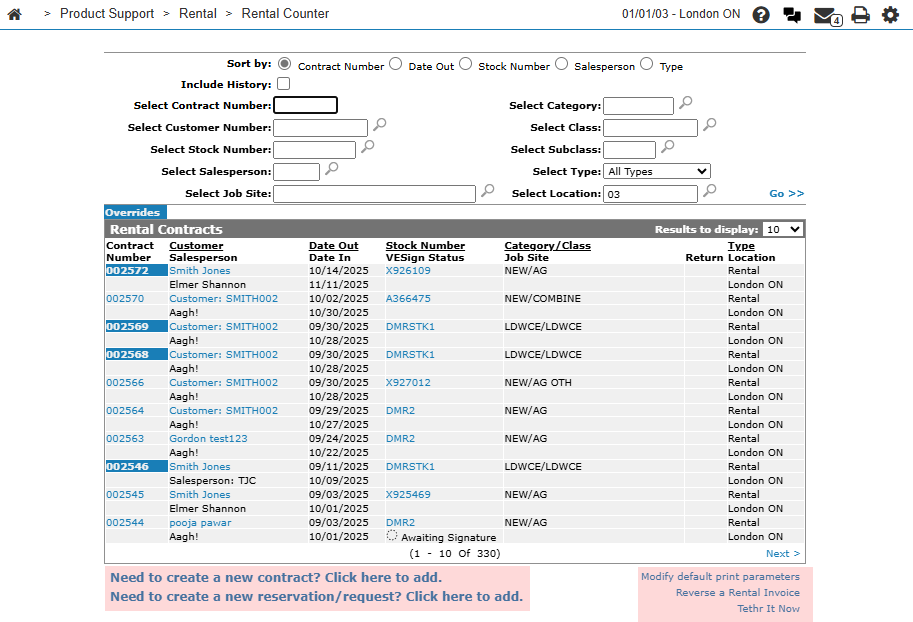Open contract number 002570
Viewport: 913px width, 622px height.
[x=125, y=299]
